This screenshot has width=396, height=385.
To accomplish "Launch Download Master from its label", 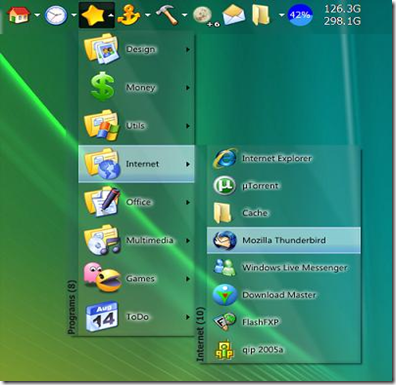I will tap(279, 295).
